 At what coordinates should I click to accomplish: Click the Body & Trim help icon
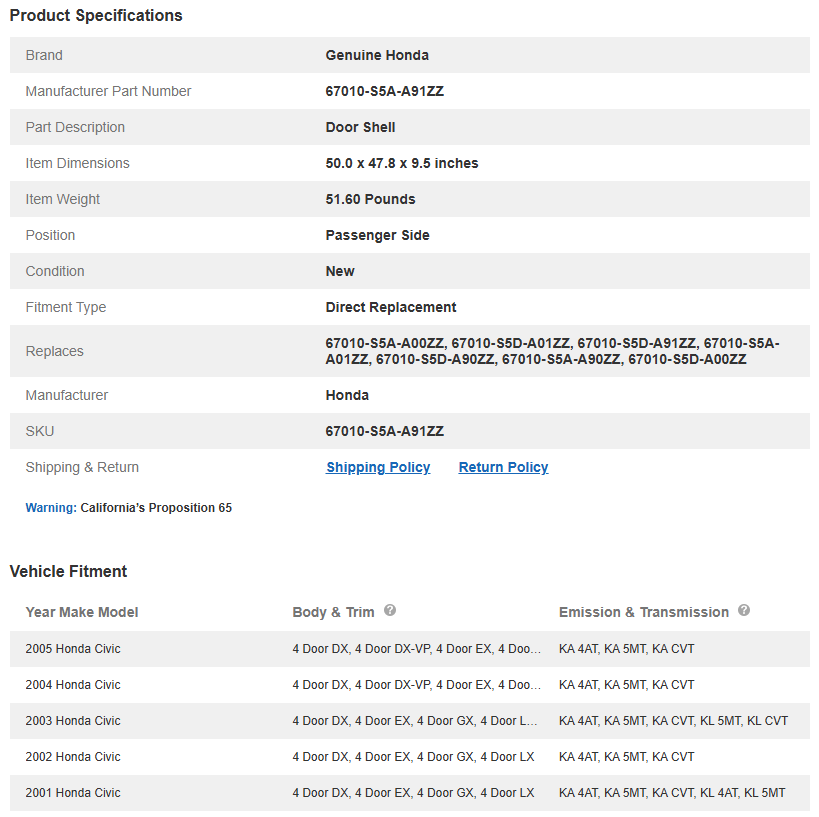point(390,611)
